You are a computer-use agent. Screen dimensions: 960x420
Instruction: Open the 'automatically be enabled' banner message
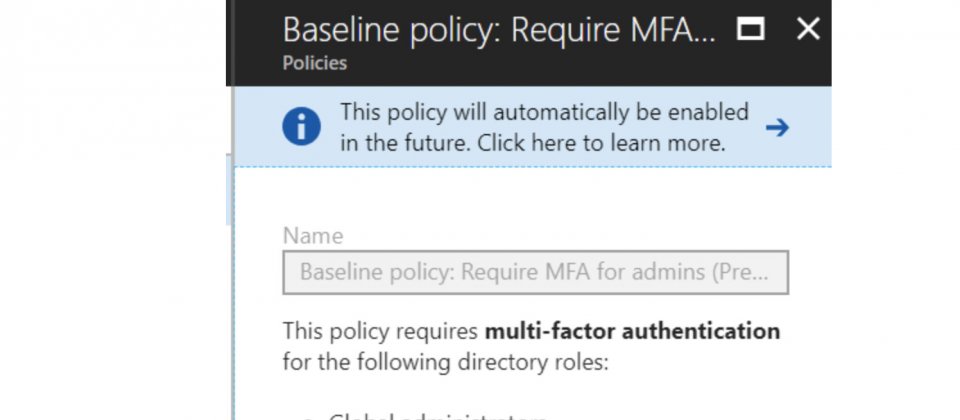click(545, 127)
